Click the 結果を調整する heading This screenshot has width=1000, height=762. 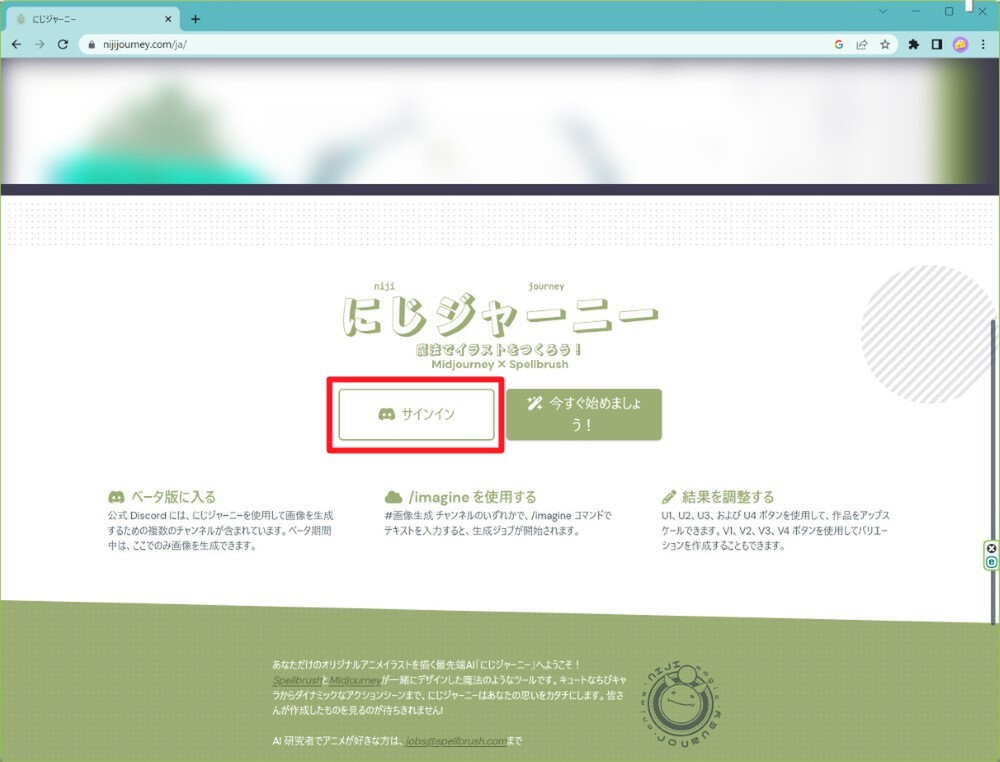728,497
